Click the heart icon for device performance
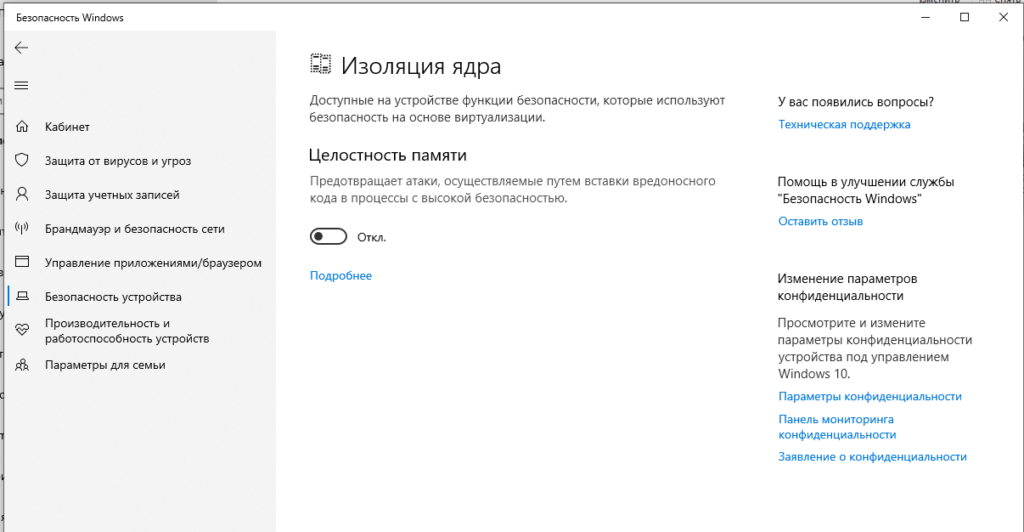 pos(22,330)
